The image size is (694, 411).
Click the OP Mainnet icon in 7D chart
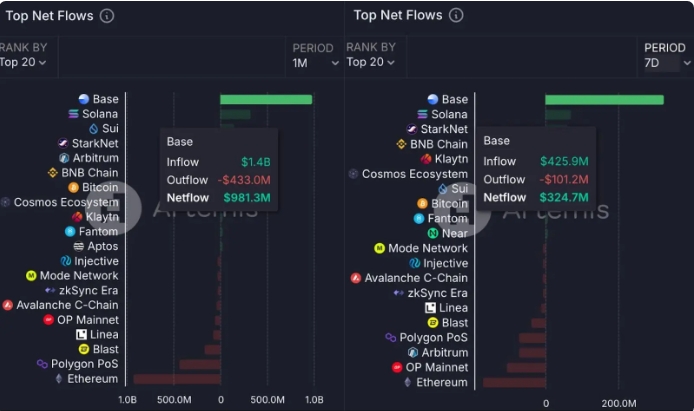point(397,367)
